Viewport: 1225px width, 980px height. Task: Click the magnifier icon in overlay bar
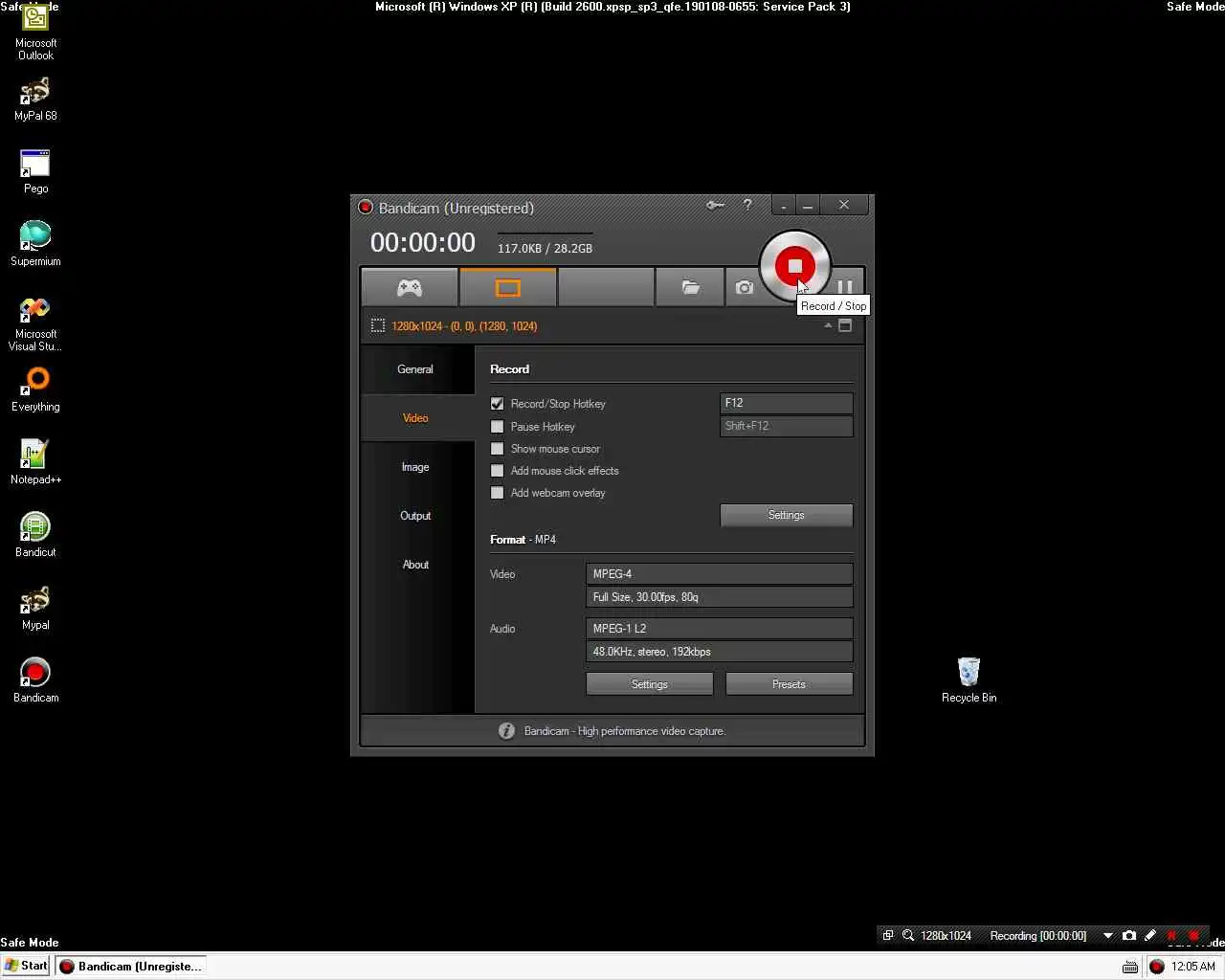(x=908, y=936)
